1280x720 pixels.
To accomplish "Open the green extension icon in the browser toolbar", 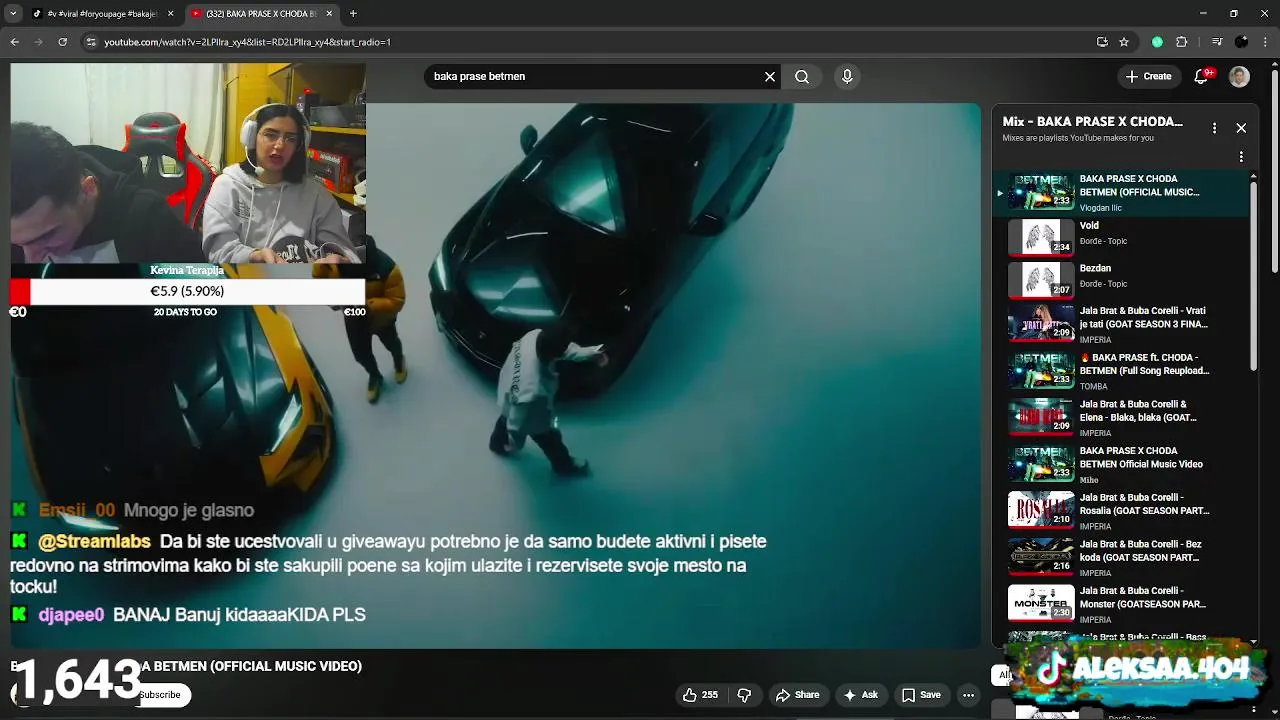I will click(x=1157, y=42).
